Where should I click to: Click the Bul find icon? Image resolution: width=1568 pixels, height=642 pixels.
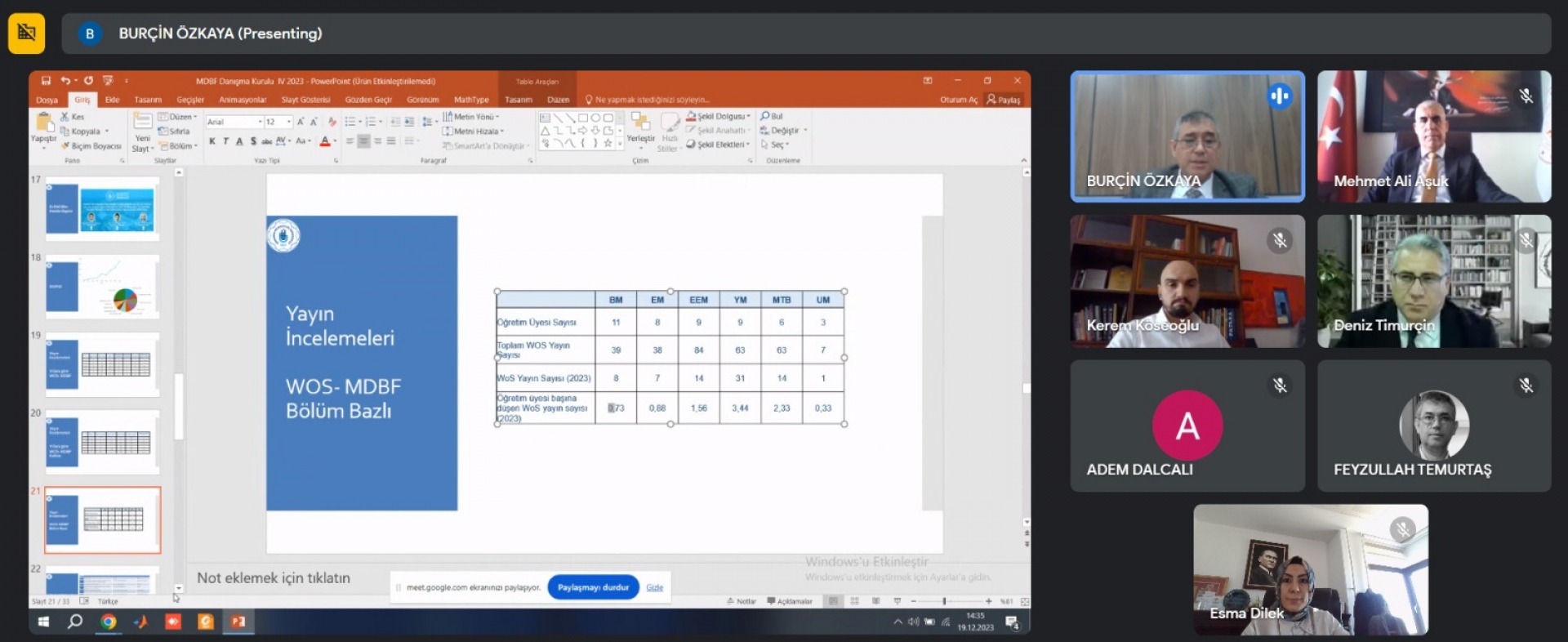[765, 117]
